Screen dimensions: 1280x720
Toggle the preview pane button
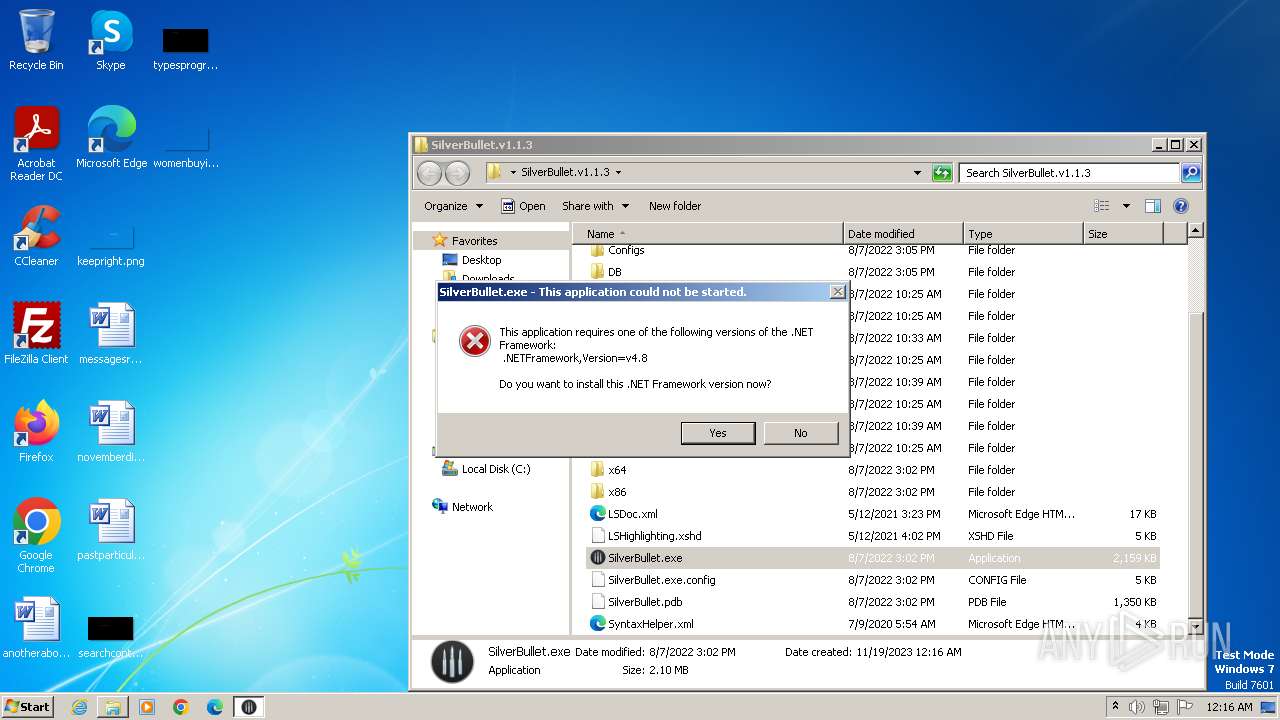click(1153, 206)
